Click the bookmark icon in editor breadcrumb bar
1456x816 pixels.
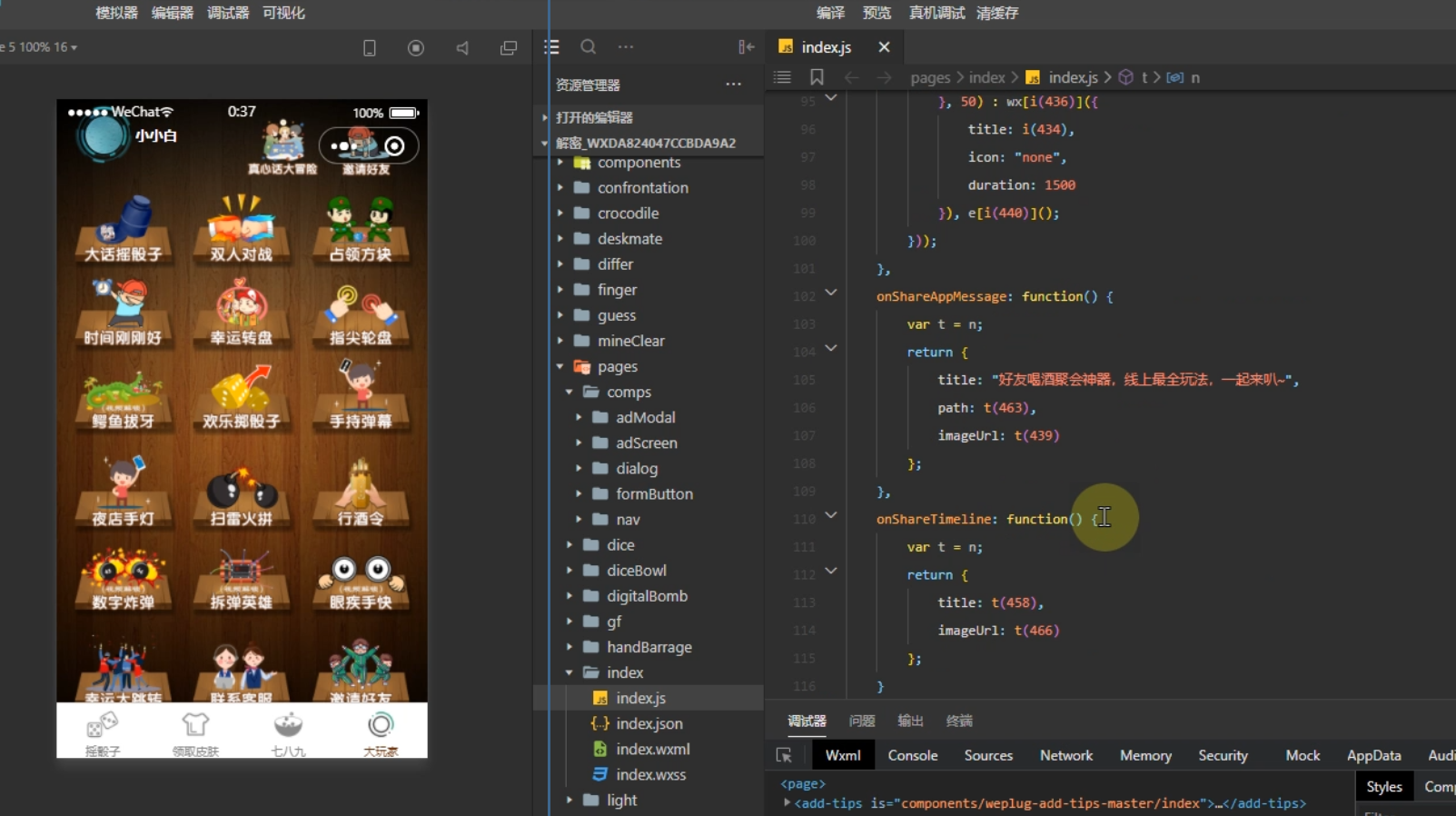tap(817, 77)
